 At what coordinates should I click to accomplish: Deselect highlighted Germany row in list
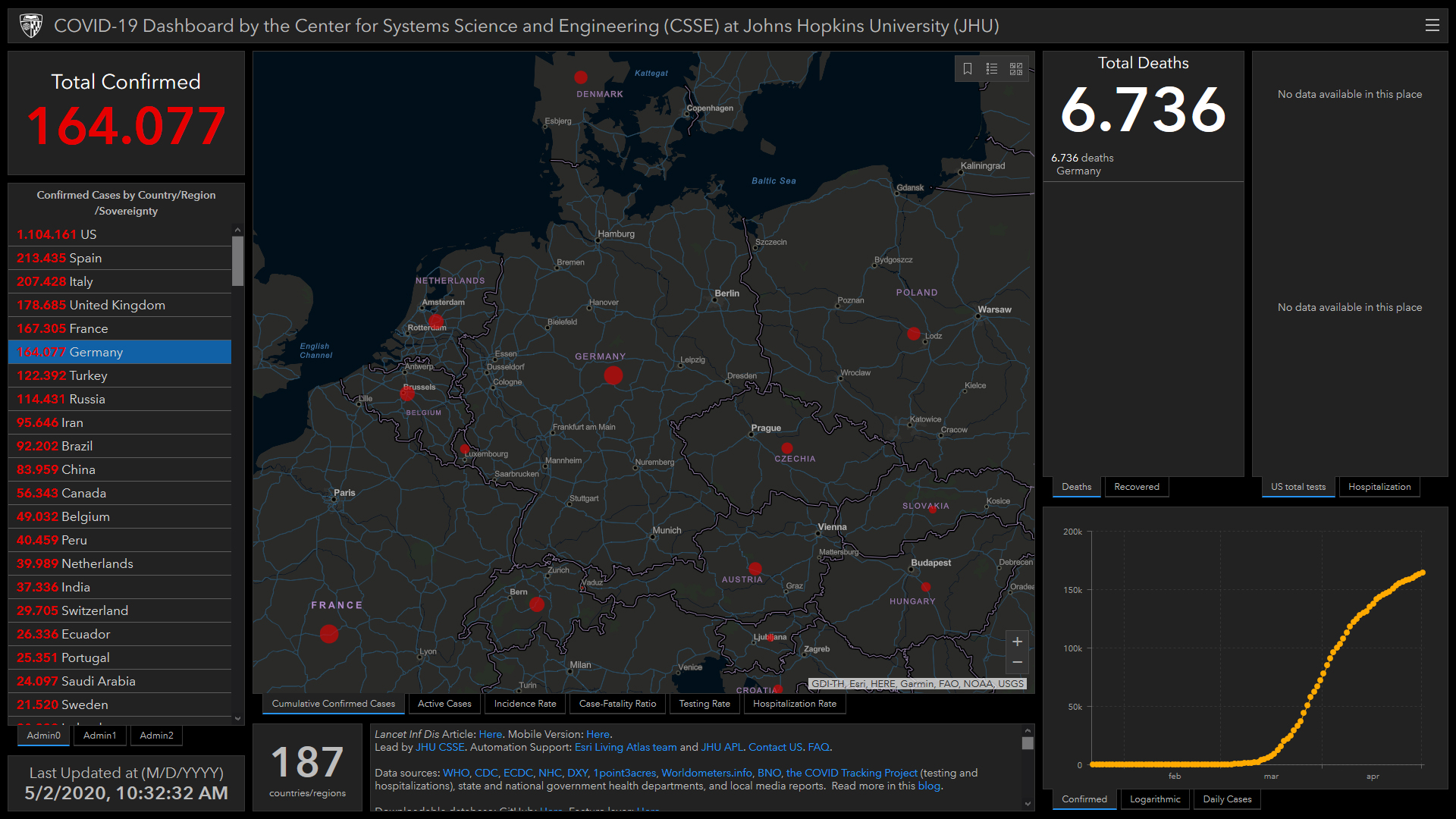pos(120,352)
